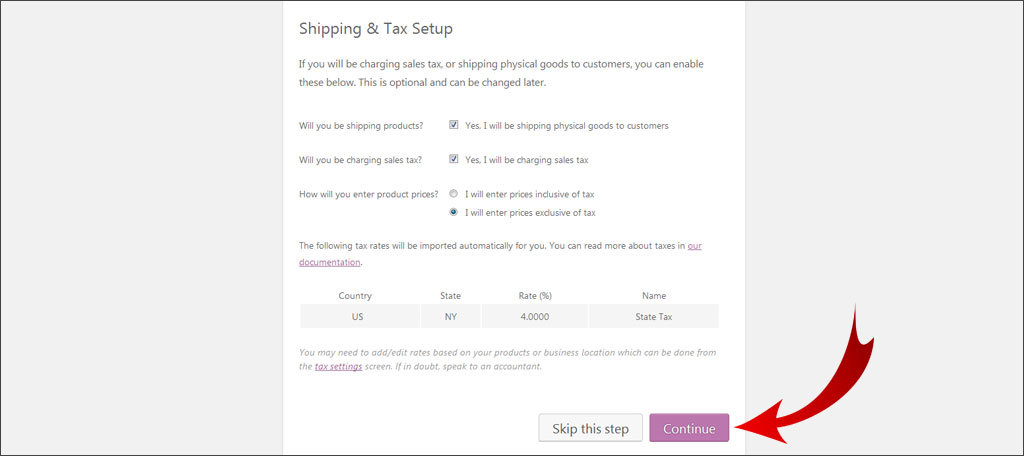Follow the 'tax settings' link

click(x=338, y=367)
